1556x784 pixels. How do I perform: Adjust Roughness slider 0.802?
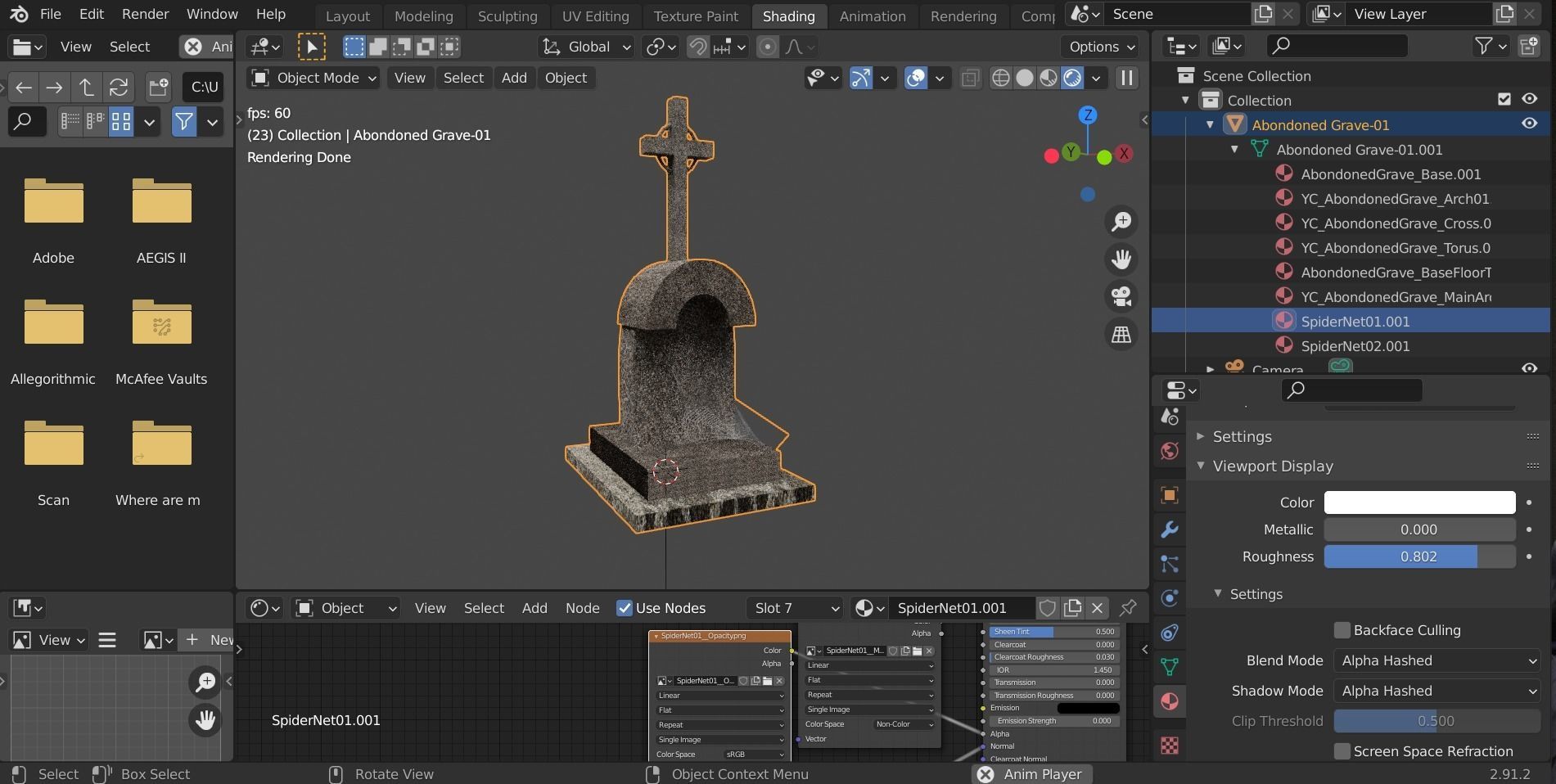[1419, 556]
